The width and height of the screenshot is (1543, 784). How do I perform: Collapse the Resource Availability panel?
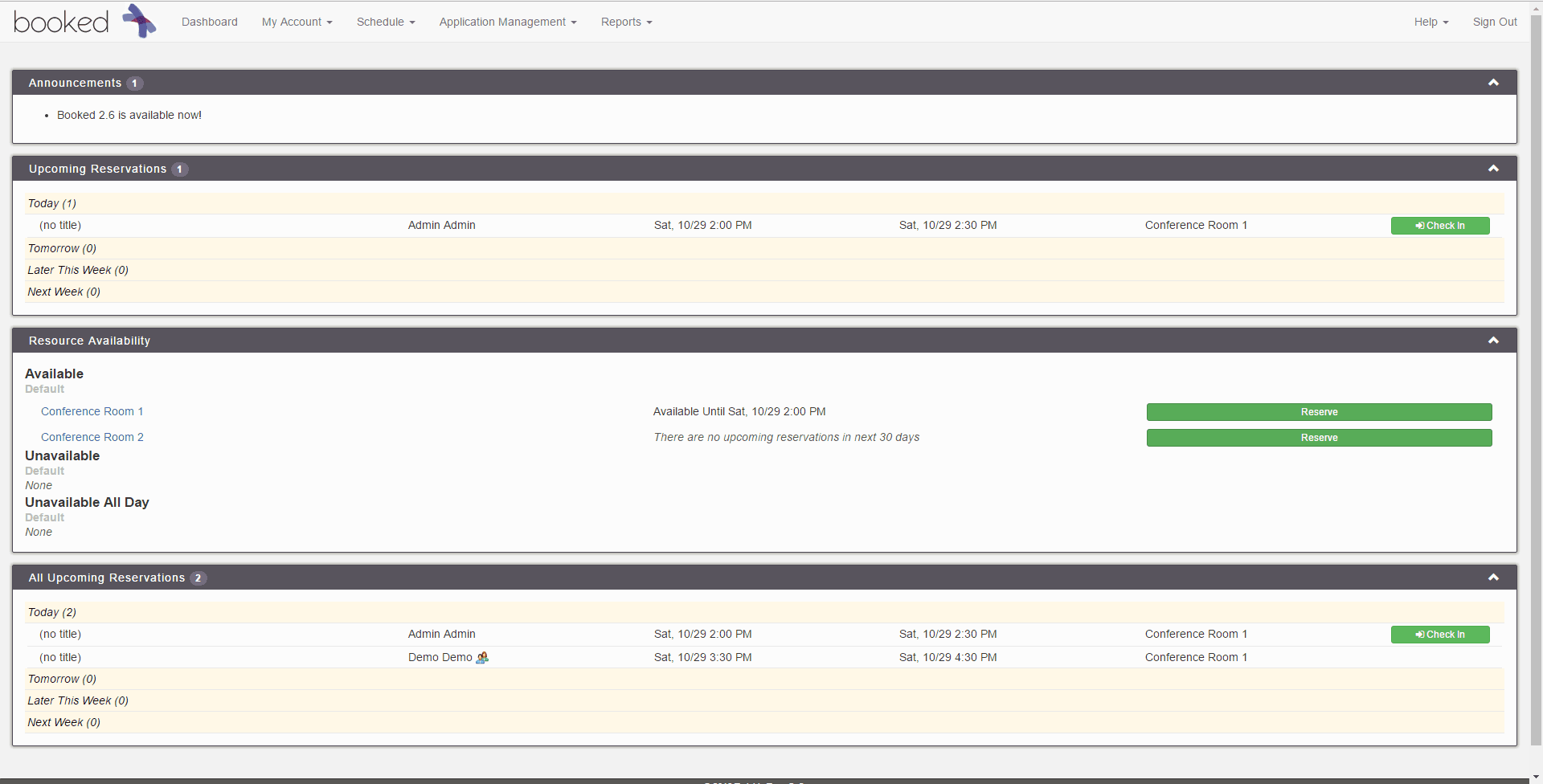coord(1494,340)
